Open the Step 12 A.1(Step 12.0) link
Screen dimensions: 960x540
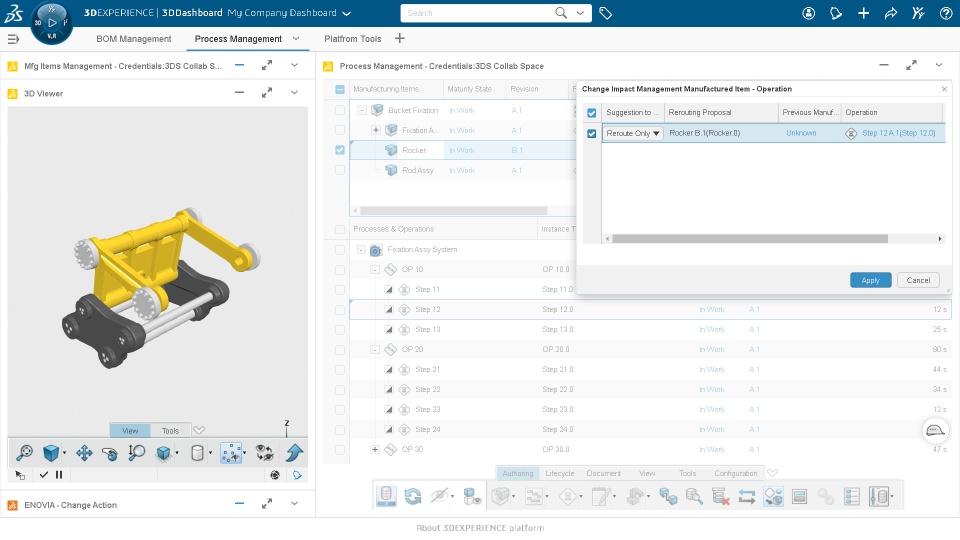pos(898,133)
